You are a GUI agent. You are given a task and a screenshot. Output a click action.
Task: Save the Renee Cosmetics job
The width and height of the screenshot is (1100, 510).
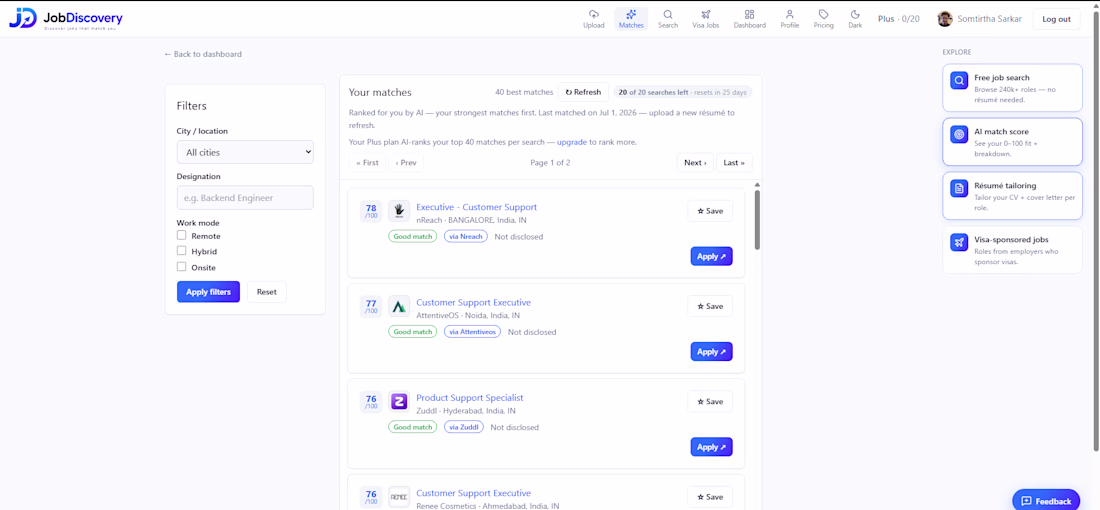tap(710, 497)
